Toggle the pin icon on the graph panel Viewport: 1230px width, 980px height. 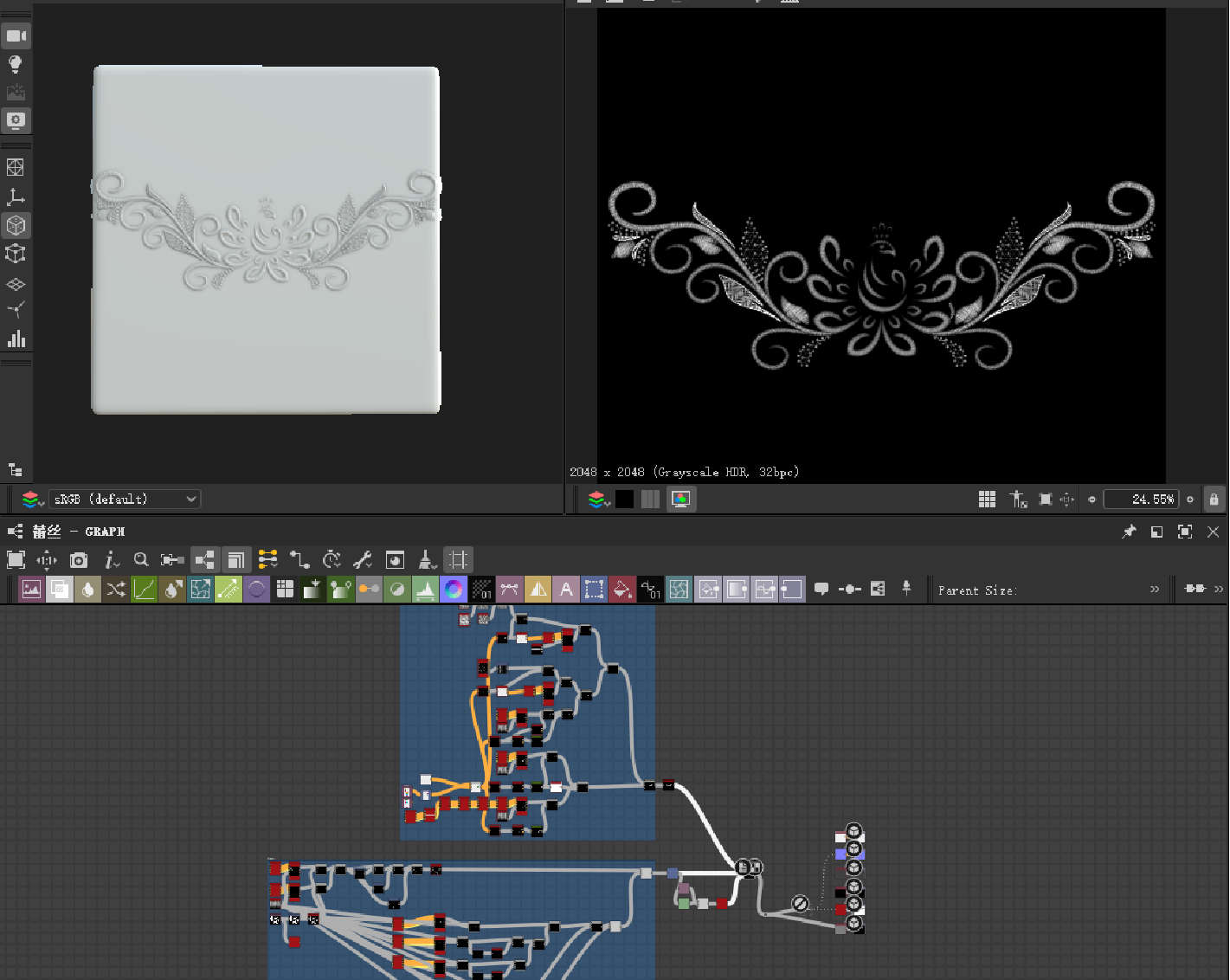point(1129,532)
